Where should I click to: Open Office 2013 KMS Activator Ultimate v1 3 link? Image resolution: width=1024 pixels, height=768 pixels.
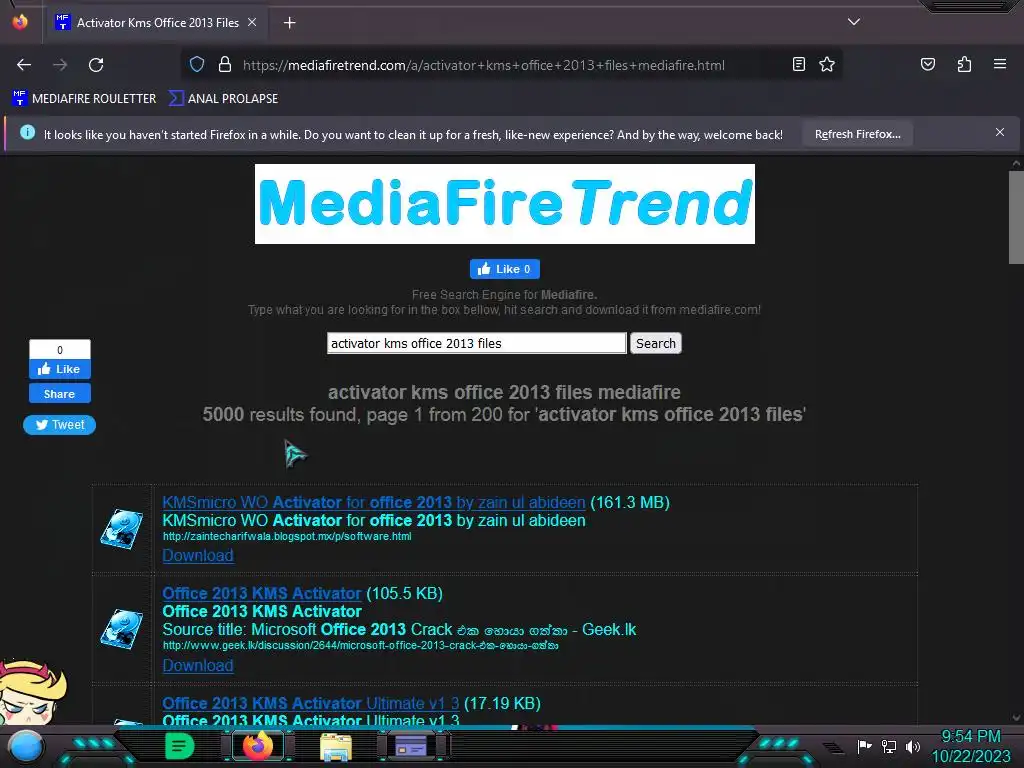pos(310,703)
